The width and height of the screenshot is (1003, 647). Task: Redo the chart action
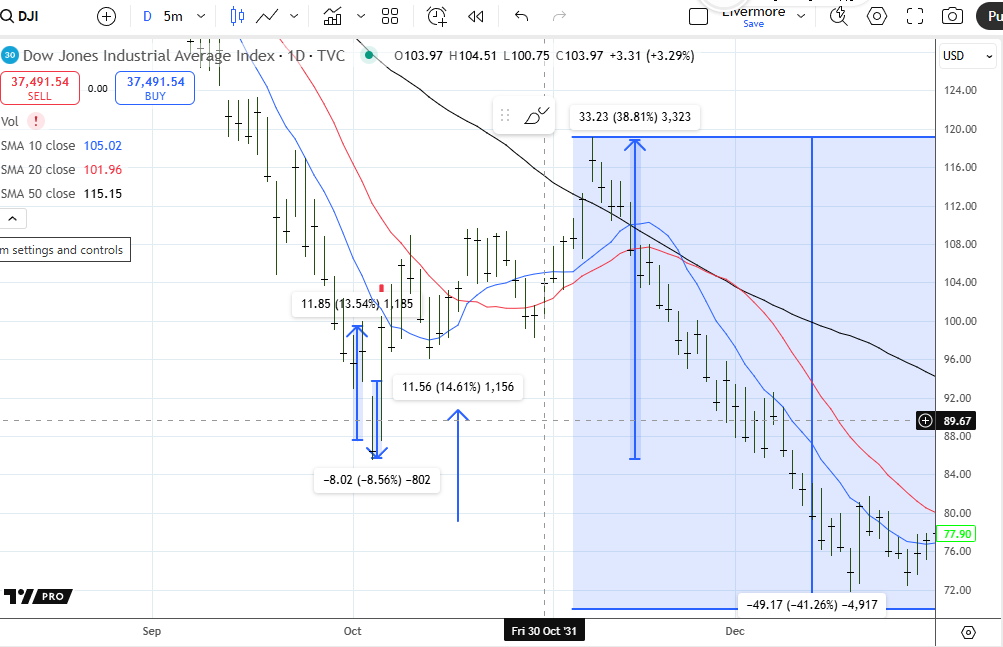(559, 17)
